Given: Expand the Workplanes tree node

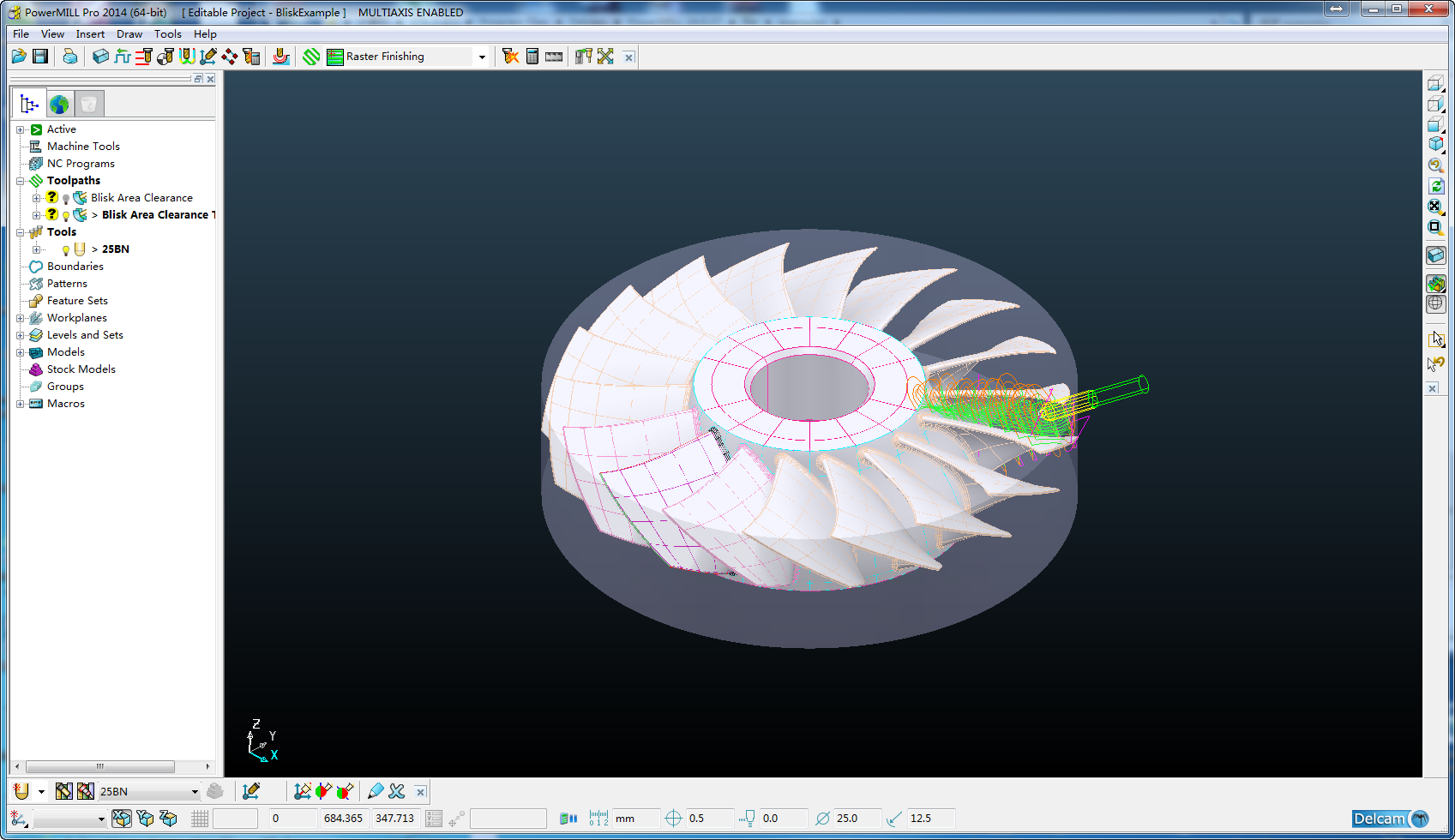Looking at the screenshot, I should click(21, 318).
